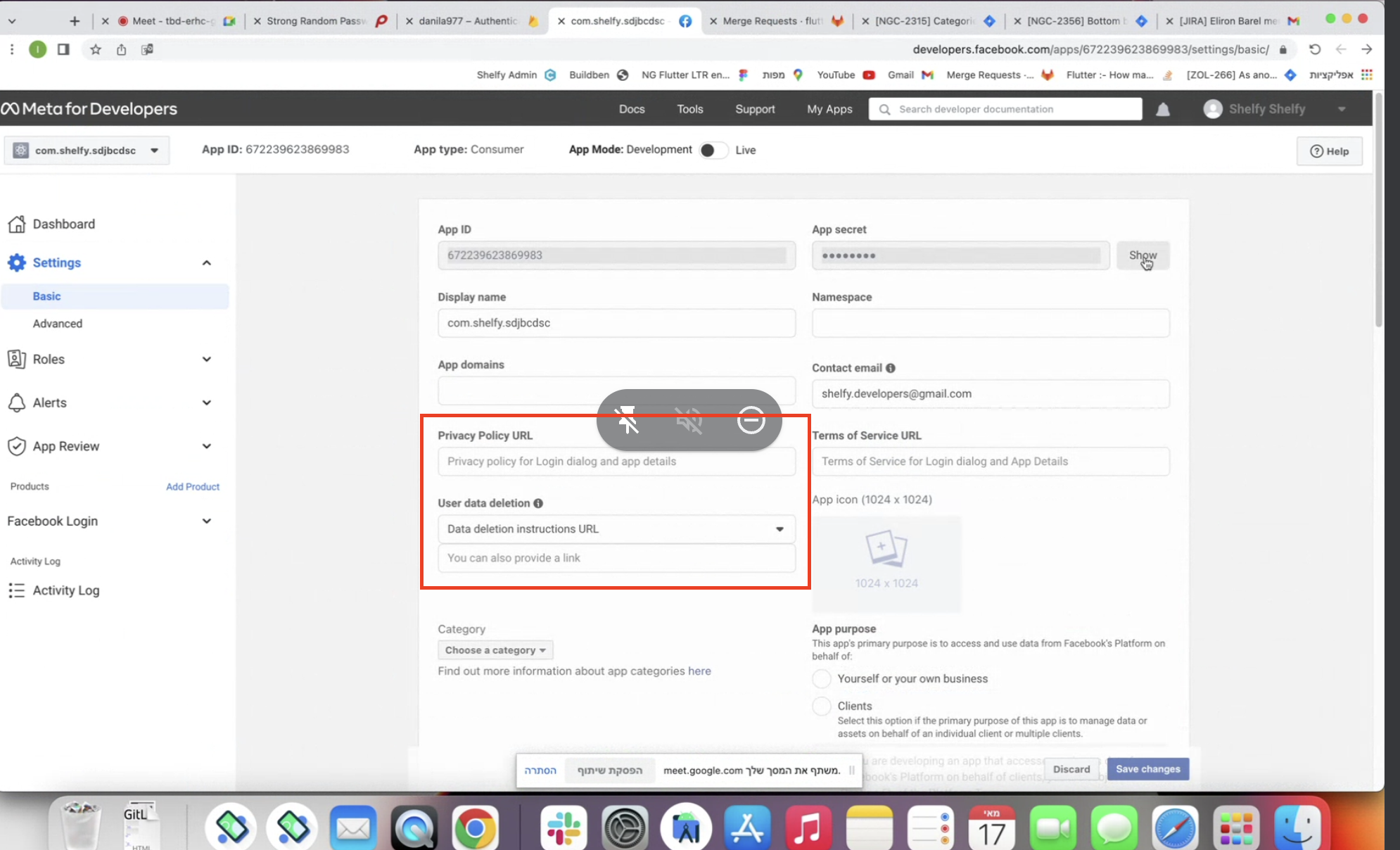
Task: Open Slack from the dock
Action: (564, 827)
